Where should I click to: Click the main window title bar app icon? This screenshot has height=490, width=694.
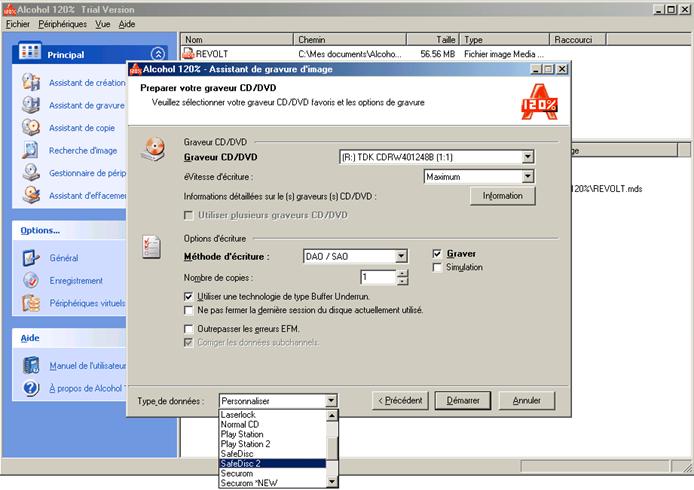click(x=9, y=9)
